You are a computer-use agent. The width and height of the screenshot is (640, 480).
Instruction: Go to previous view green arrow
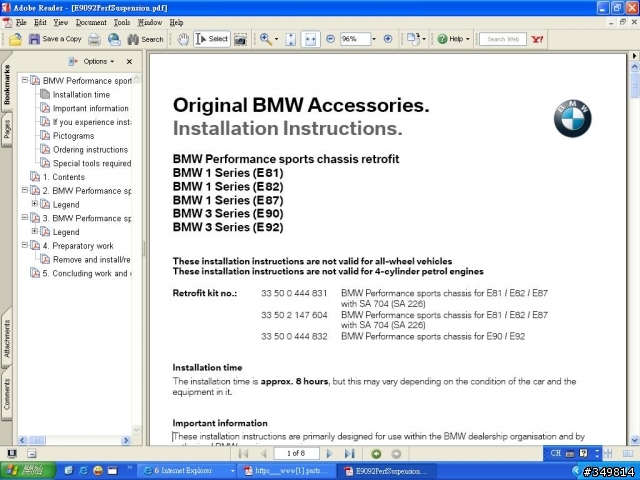[x=376, y=454]
